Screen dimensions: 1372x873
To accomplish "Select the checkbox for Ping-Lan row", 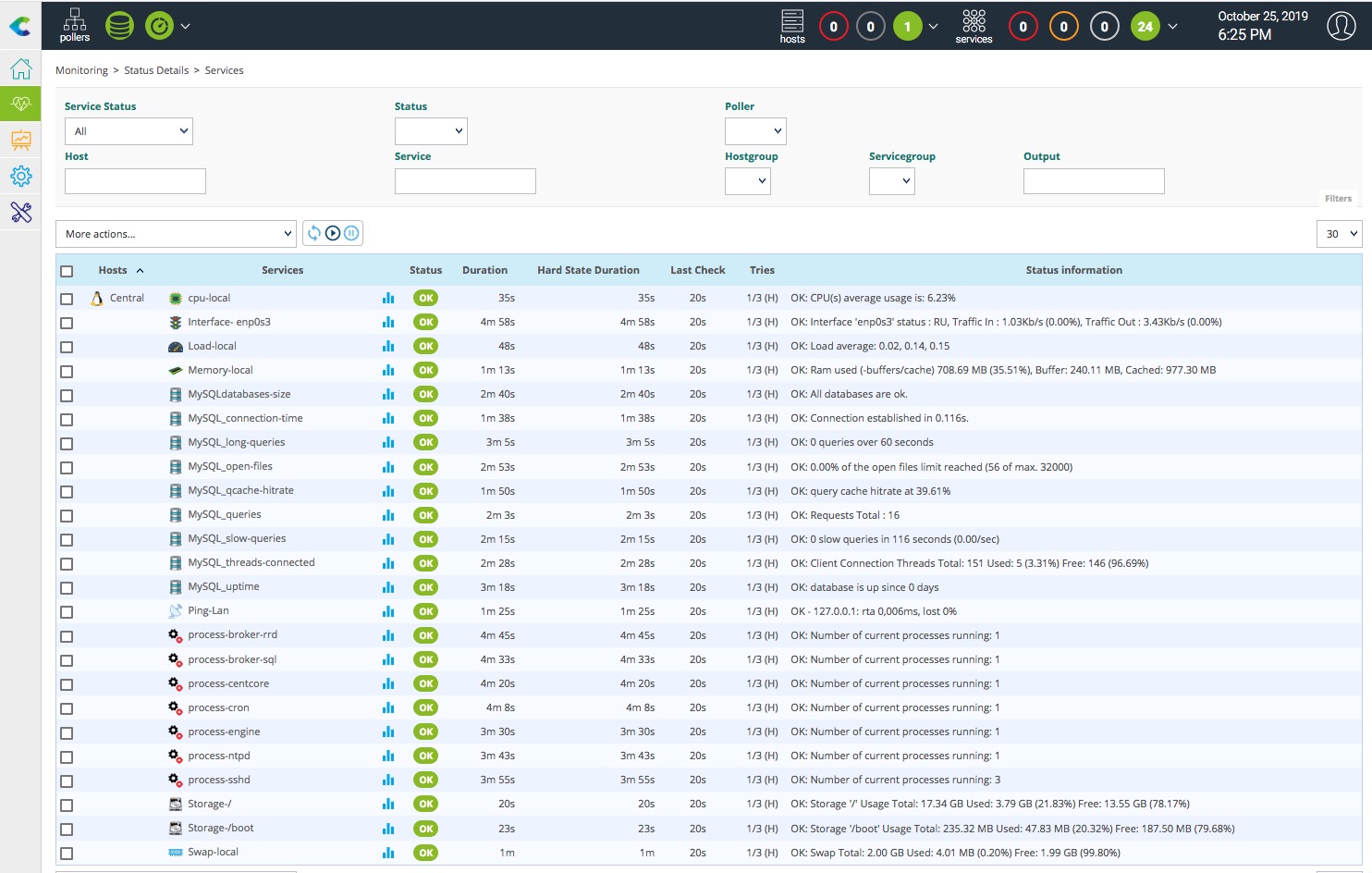I will pos(67,612).
